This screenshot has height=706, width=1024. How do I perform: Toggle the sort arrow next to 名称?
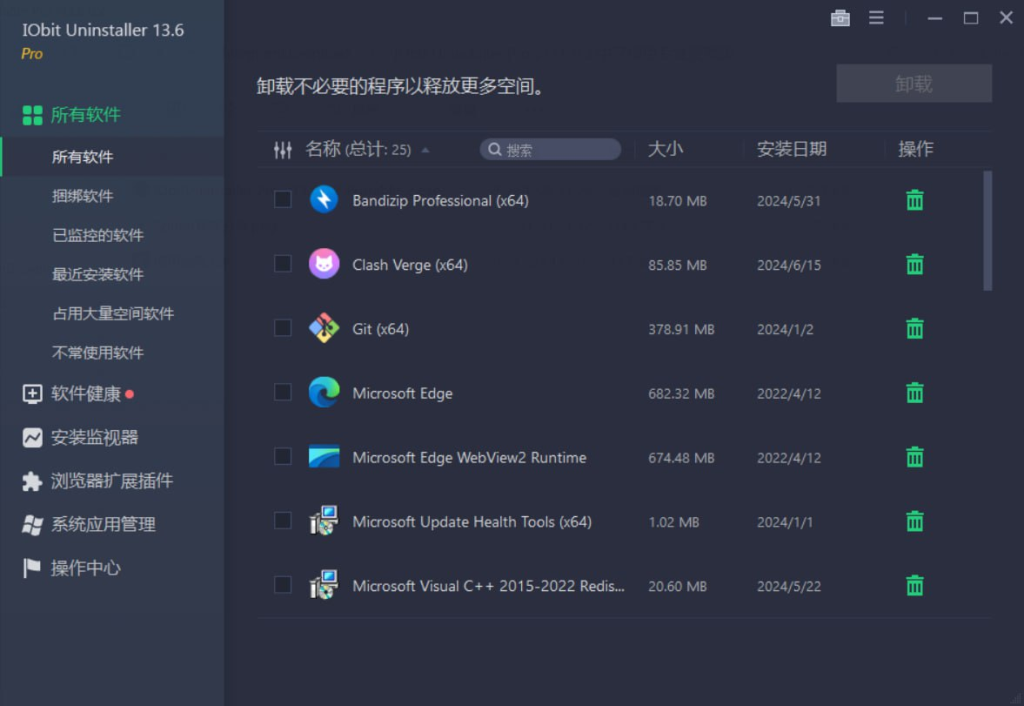[x=425, y=150]
